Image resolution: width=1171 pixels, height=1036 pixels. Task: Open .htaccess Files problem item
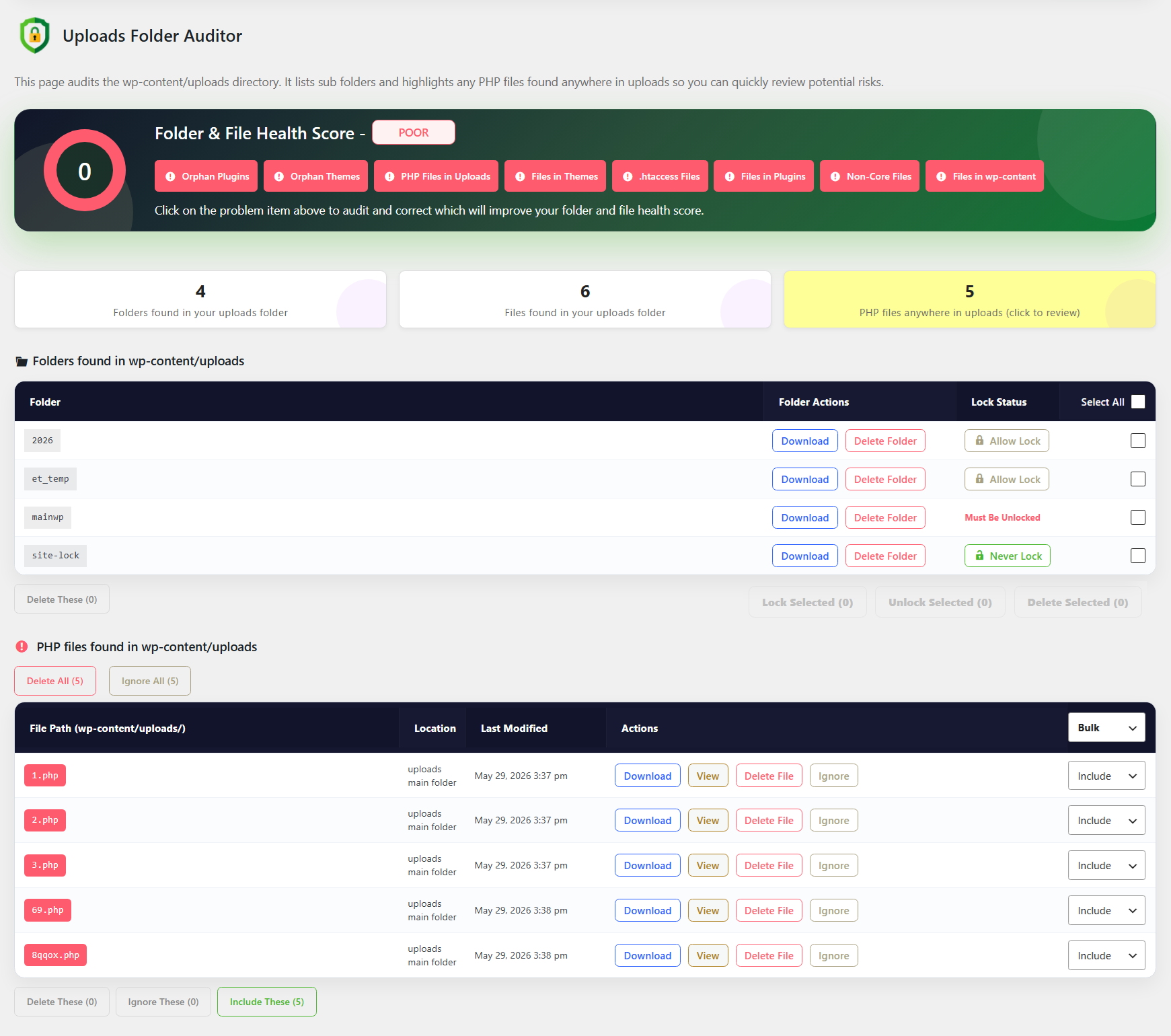point(660,176)
